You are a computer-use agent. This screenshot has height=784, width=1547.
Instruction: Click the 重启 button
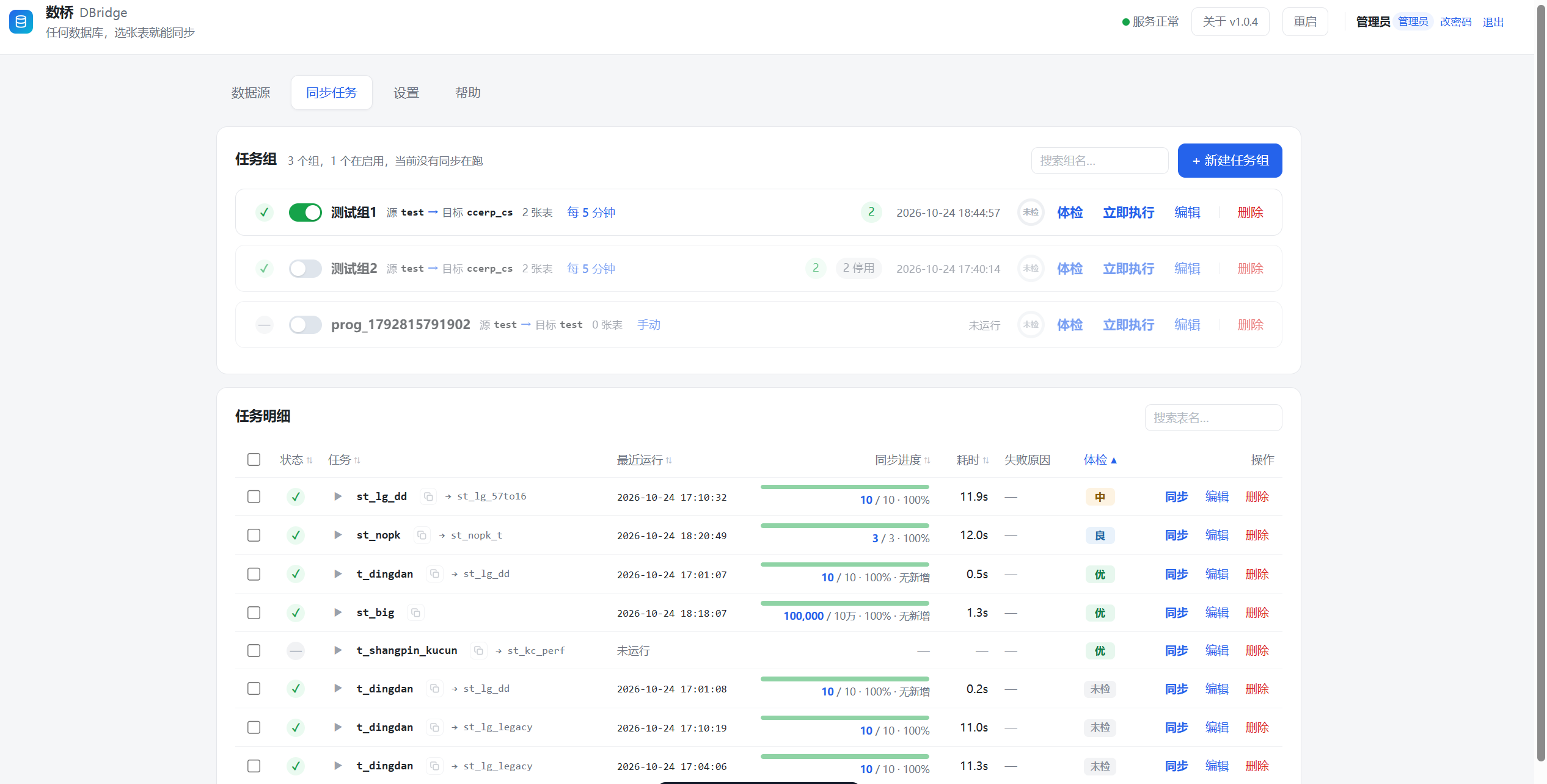[1305, 22]
